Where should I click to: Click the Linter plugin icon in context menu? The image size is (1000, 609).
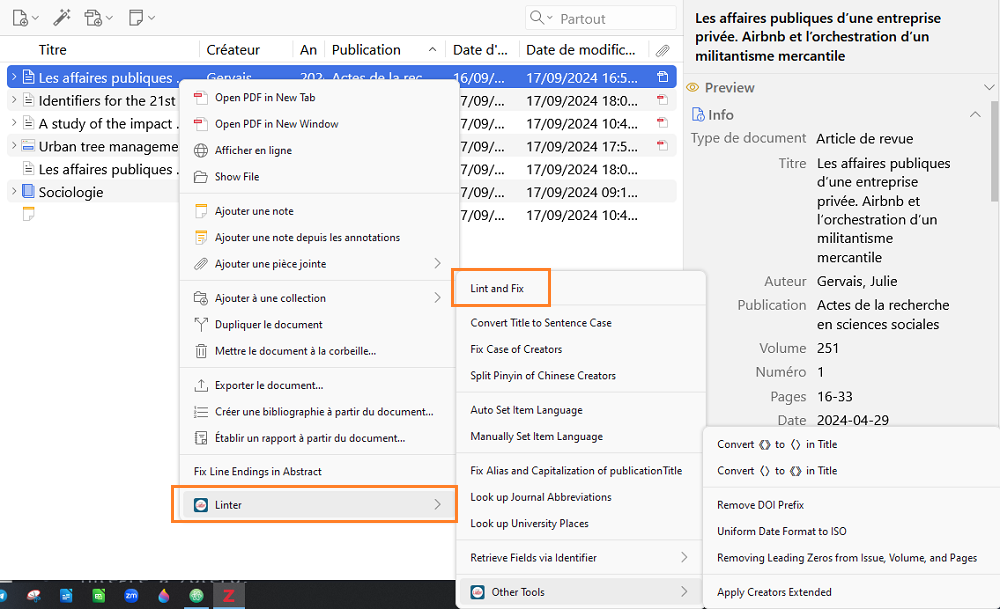point(201,505)
